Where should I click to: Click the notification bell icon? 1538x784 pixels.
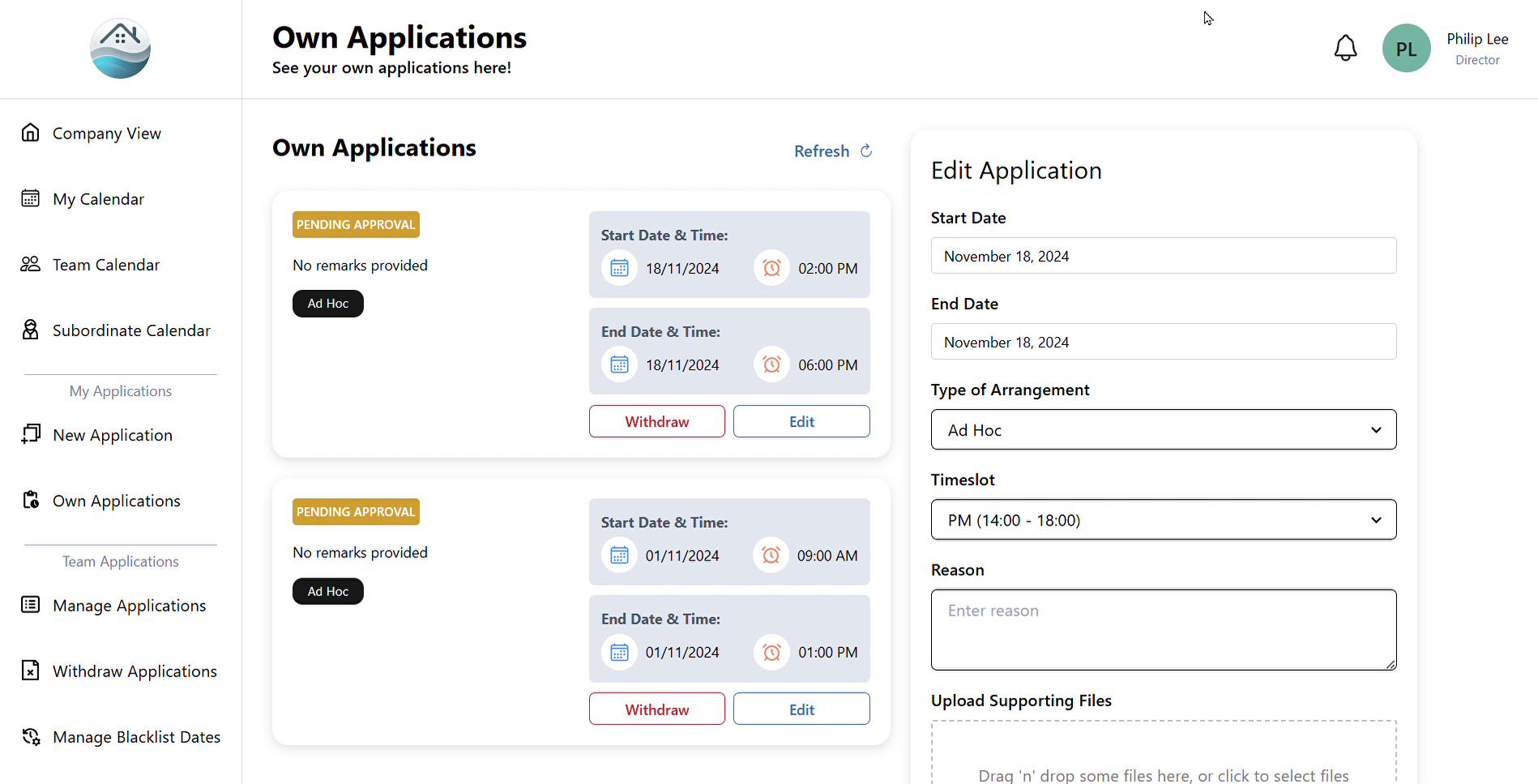pos(1345,49)
